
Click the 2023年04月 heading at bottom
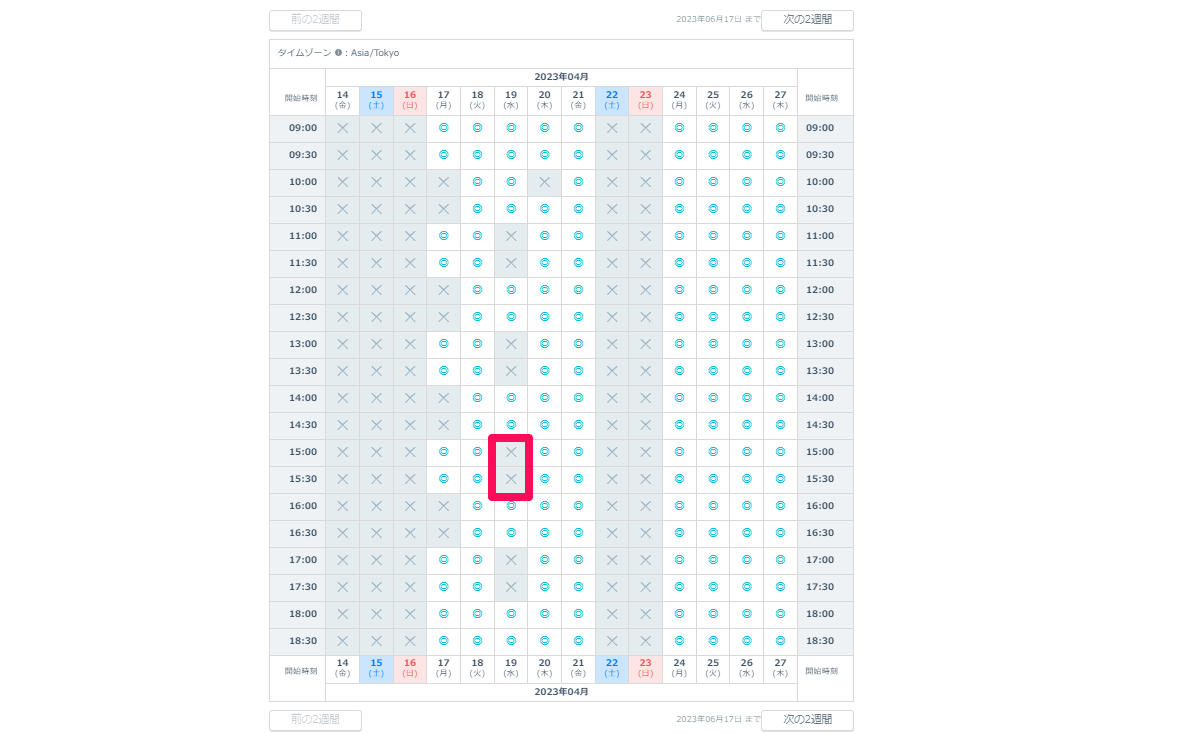coord(561,692)
